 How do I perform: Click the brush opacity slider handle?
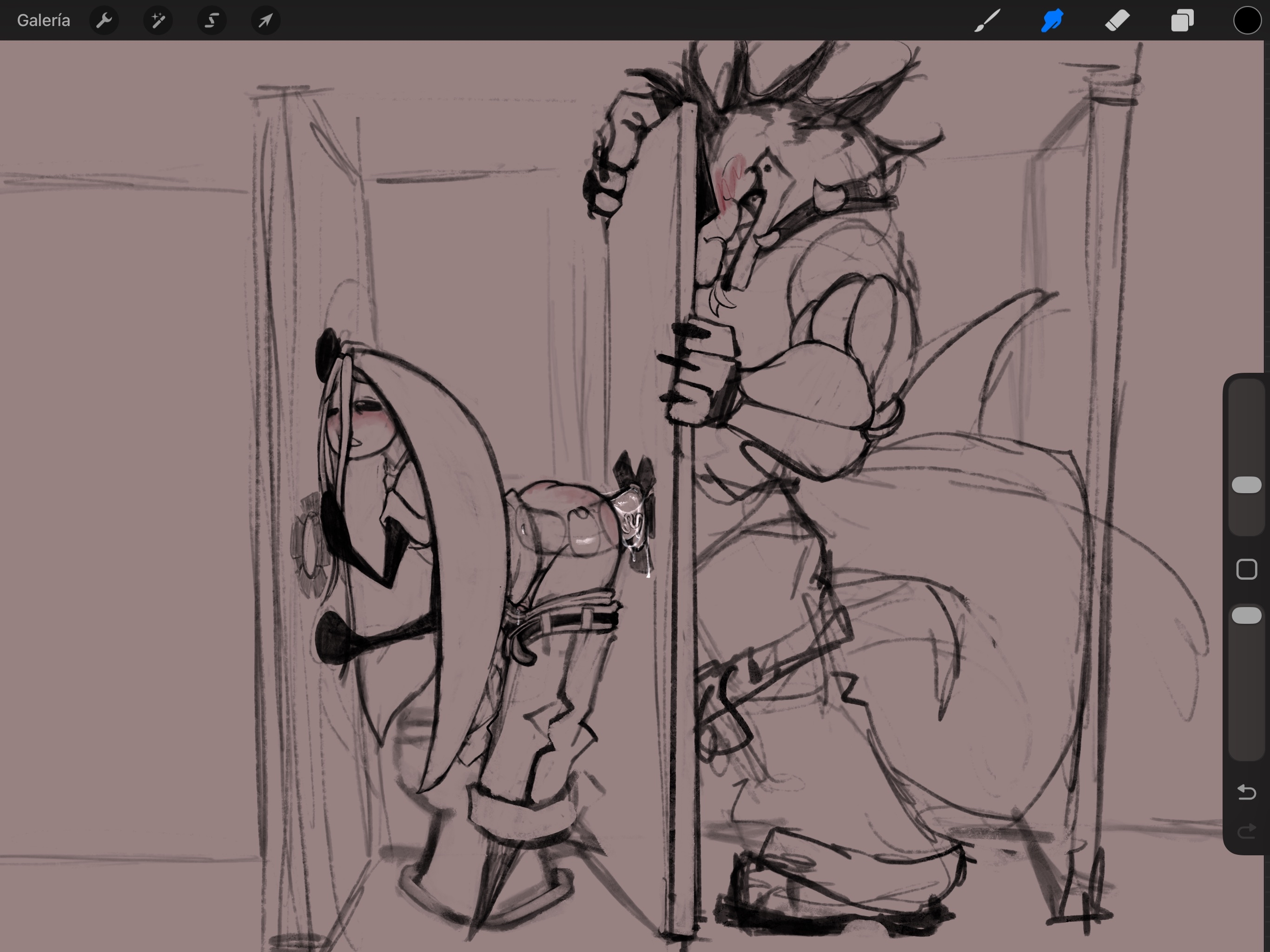(x=1246, y=615)
